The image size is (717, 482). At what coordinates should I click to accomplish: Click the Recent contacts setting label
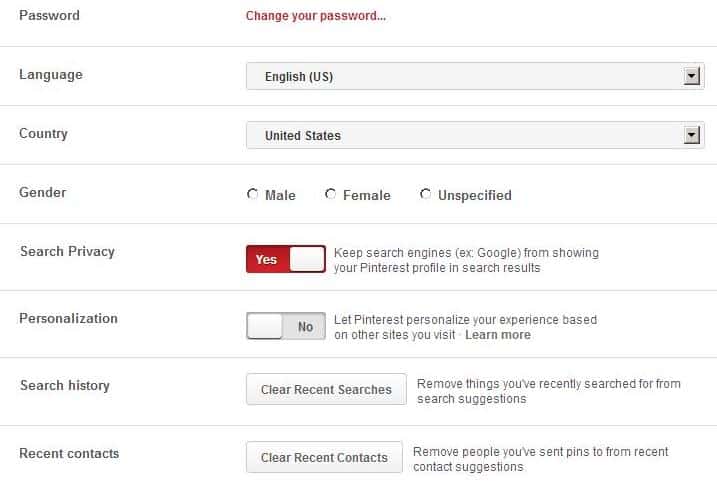pos(69,454)
